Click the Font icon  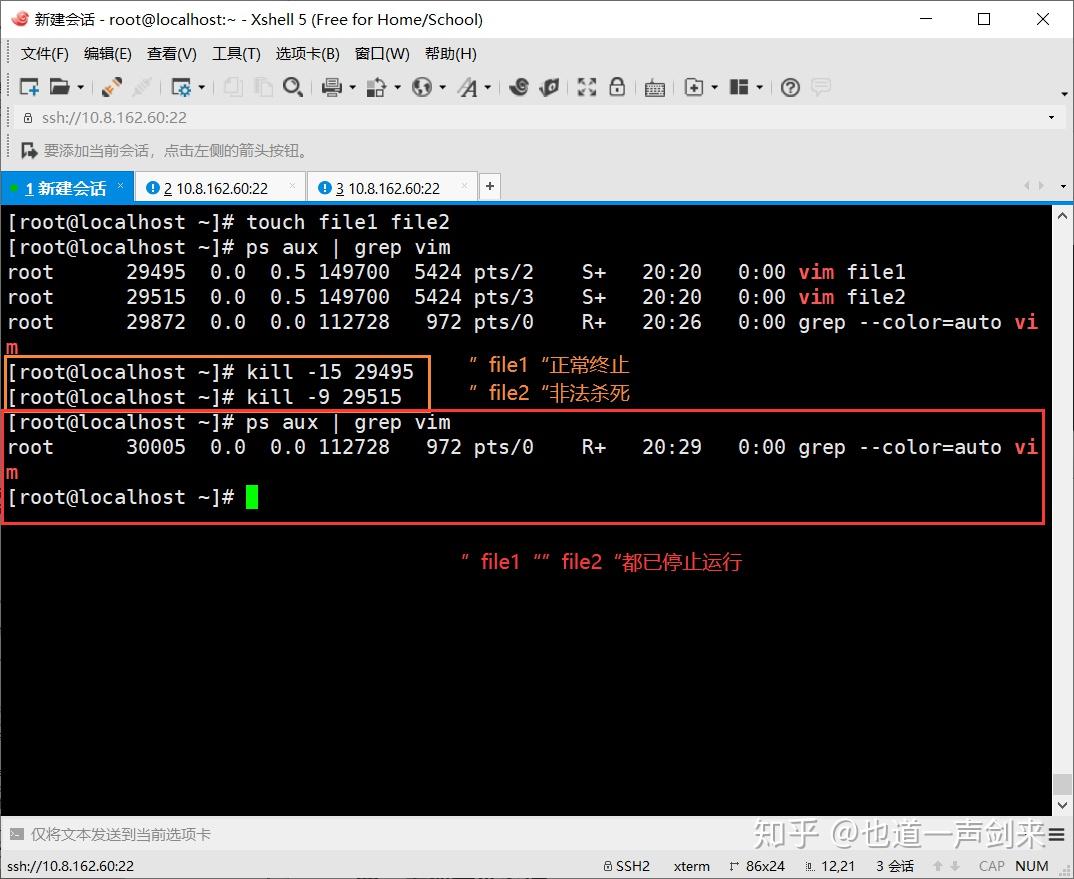coord(468,87)
